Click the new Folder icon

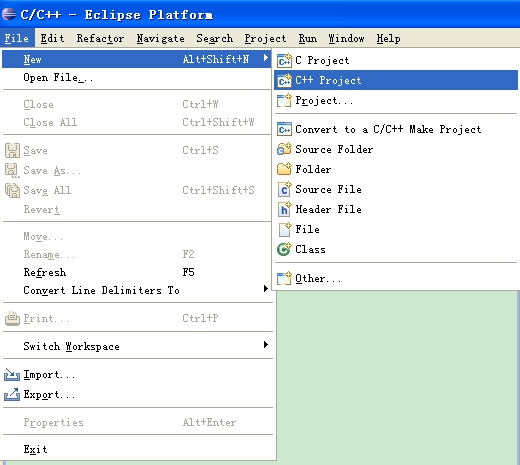tap(284, 169)
